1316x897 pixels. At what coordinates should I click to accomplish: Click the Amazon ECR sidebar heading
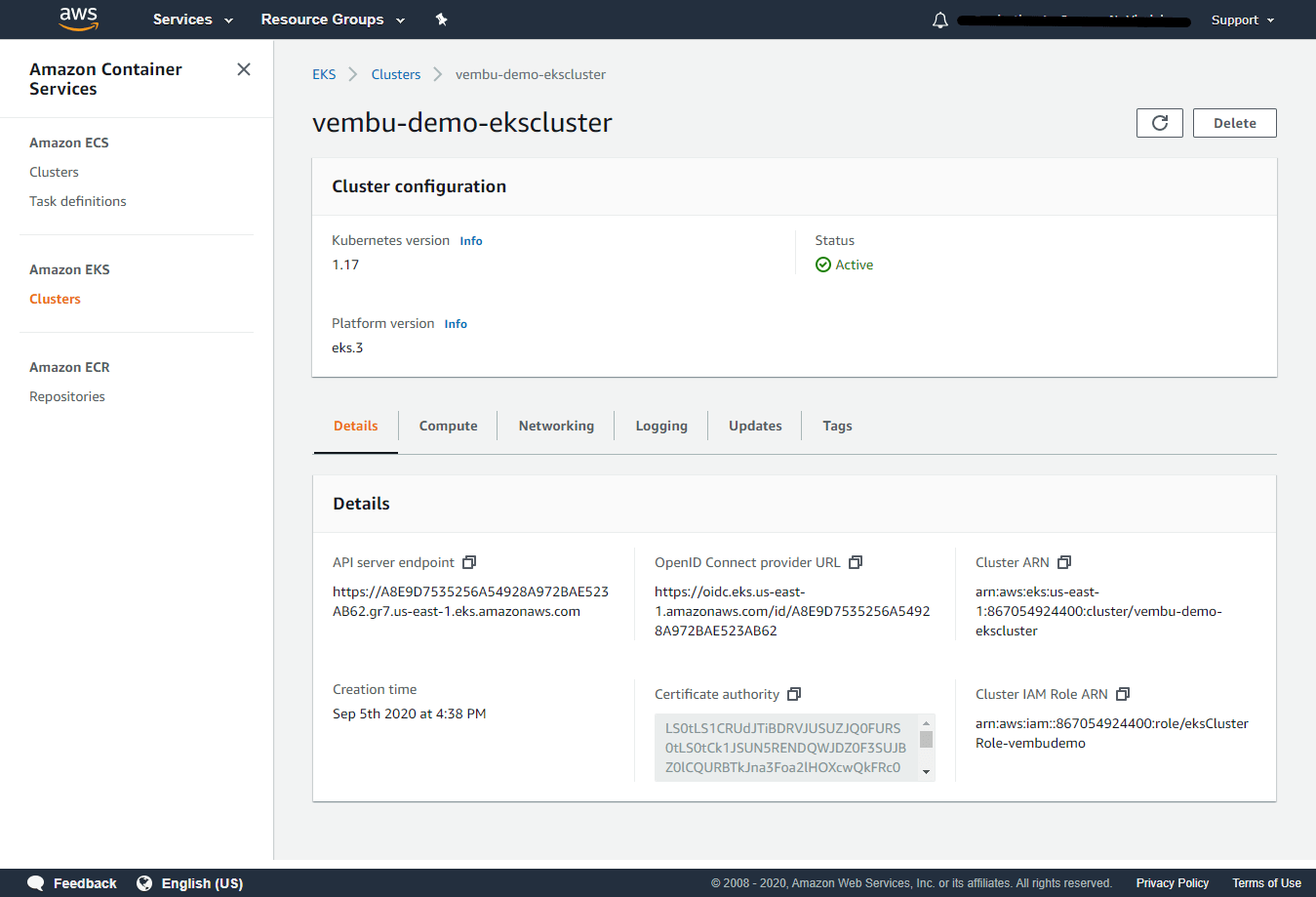click(69, 367)
